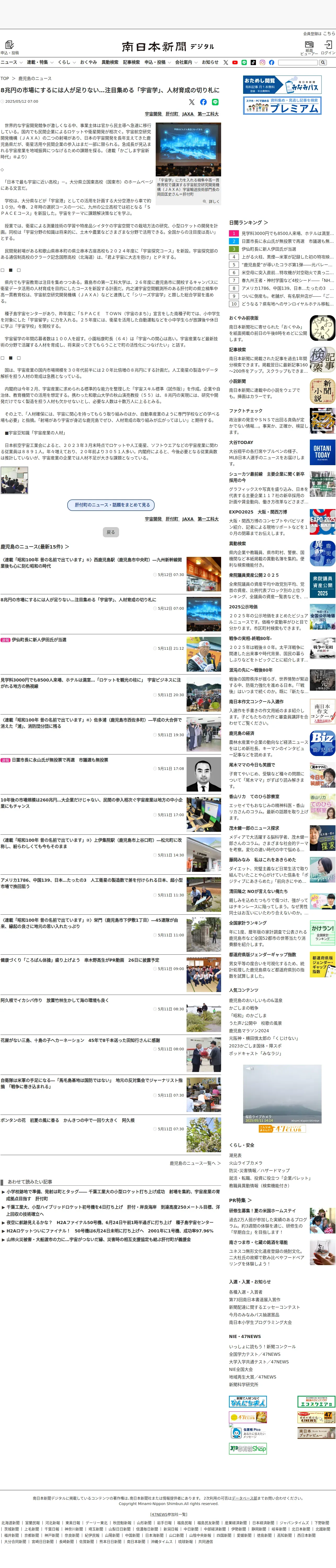
Task: Click 肝付町のニュース・話題をまとめて見る button
Action: pos(111,505)
